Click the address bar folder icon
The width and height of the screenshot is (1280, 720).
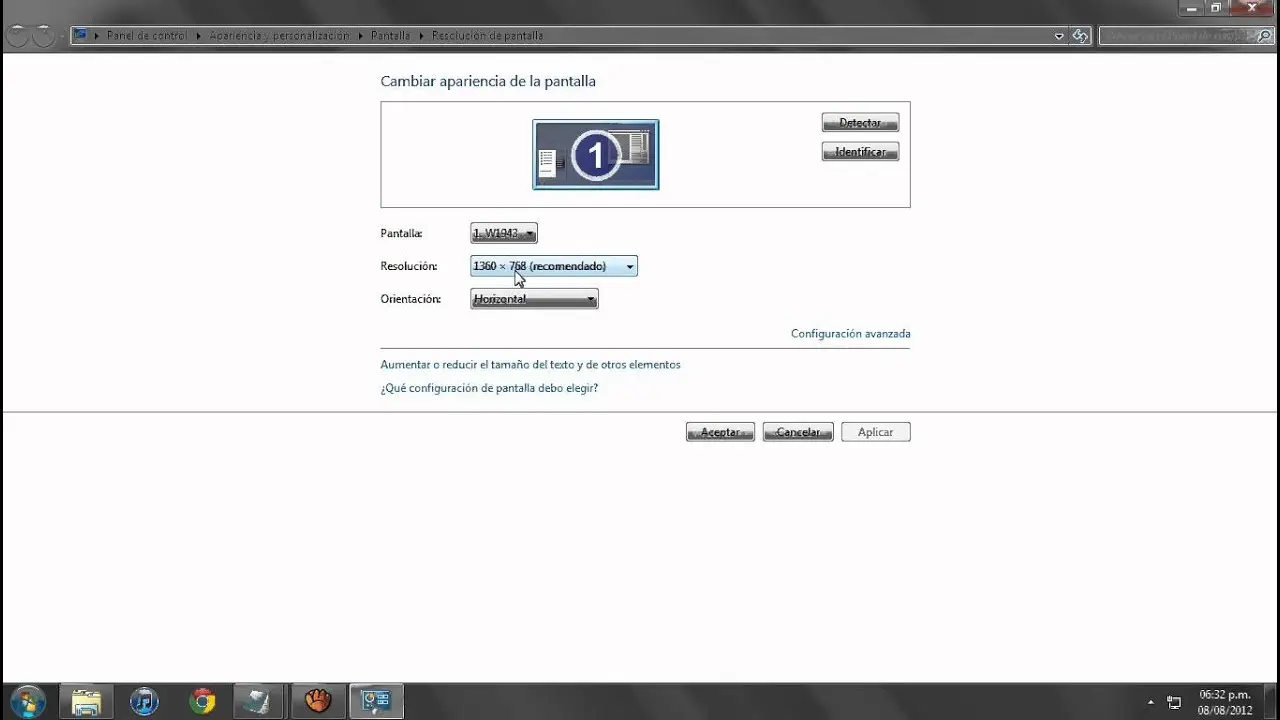pyautogui.click(x=80, y=35)
